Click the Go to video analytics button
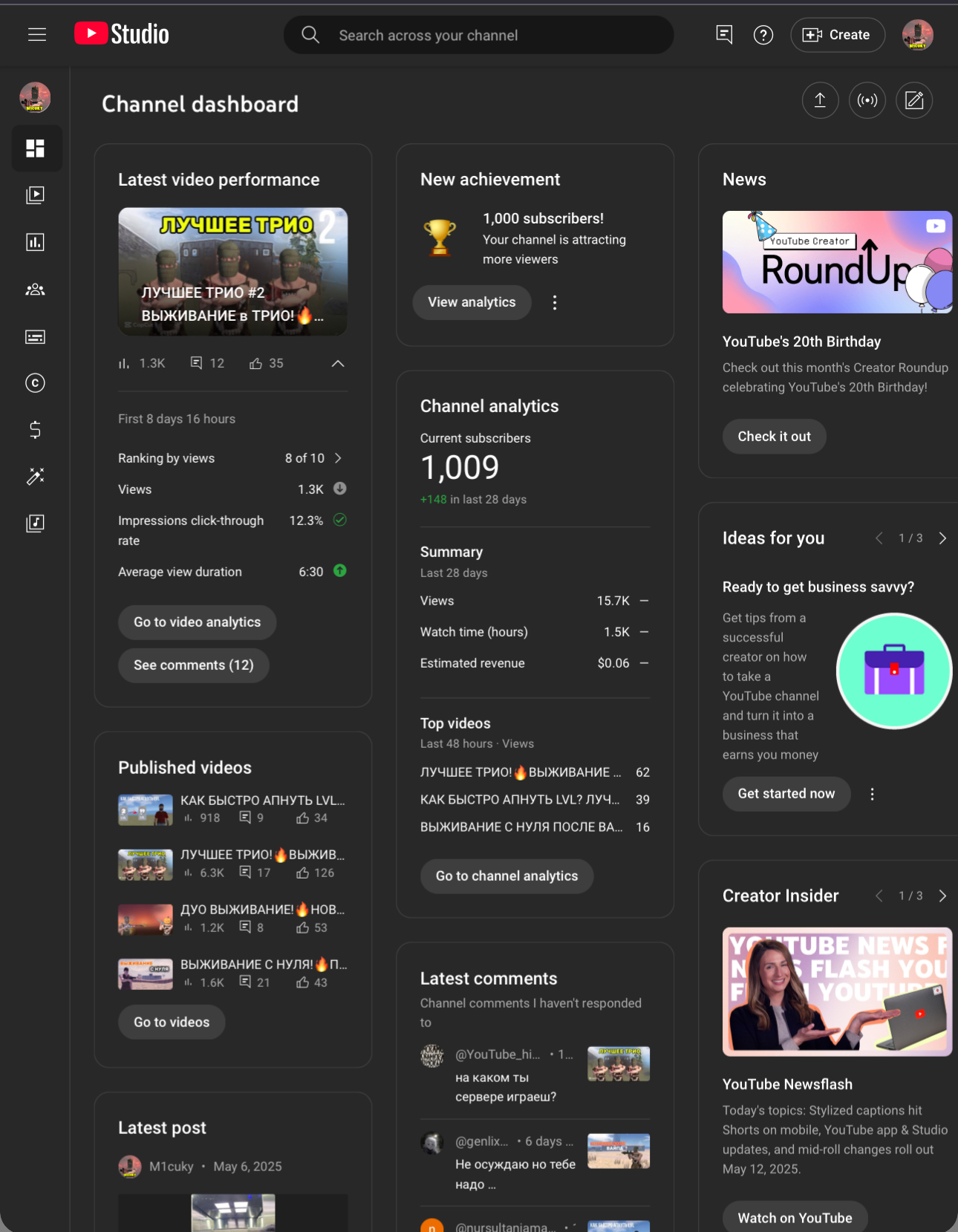The image size is (958, 1232). pyautogui.click(x=197, y=622)
